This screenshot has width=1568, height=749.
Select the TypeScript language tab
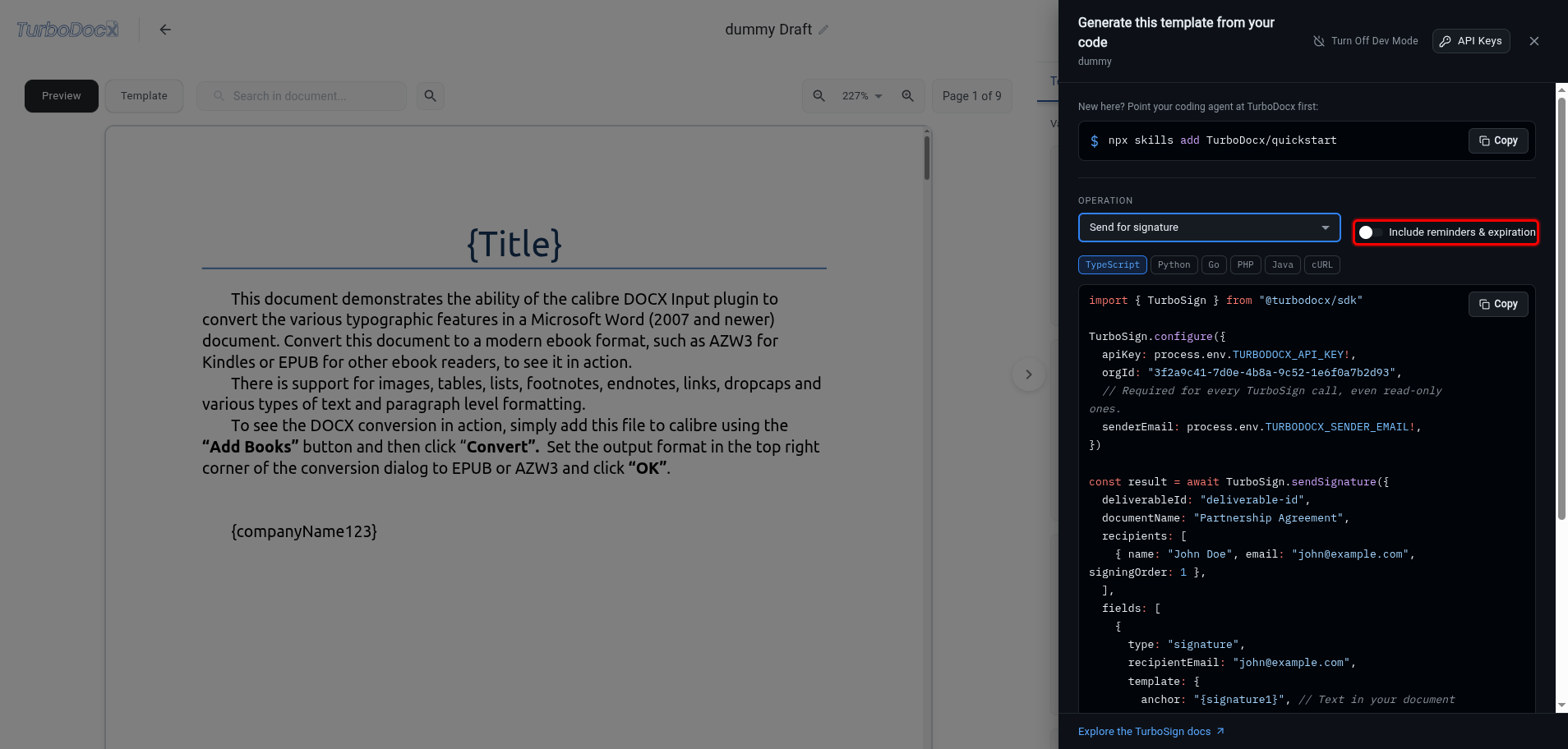(1112, 265)
